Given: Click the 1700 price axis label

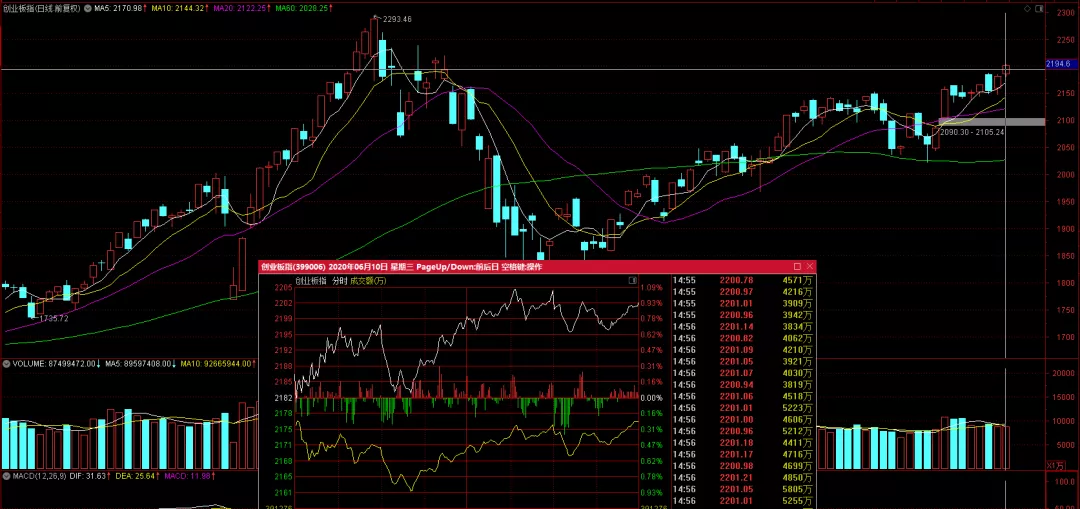Looking at the screenshot, I should click(x=1064, y=337).
